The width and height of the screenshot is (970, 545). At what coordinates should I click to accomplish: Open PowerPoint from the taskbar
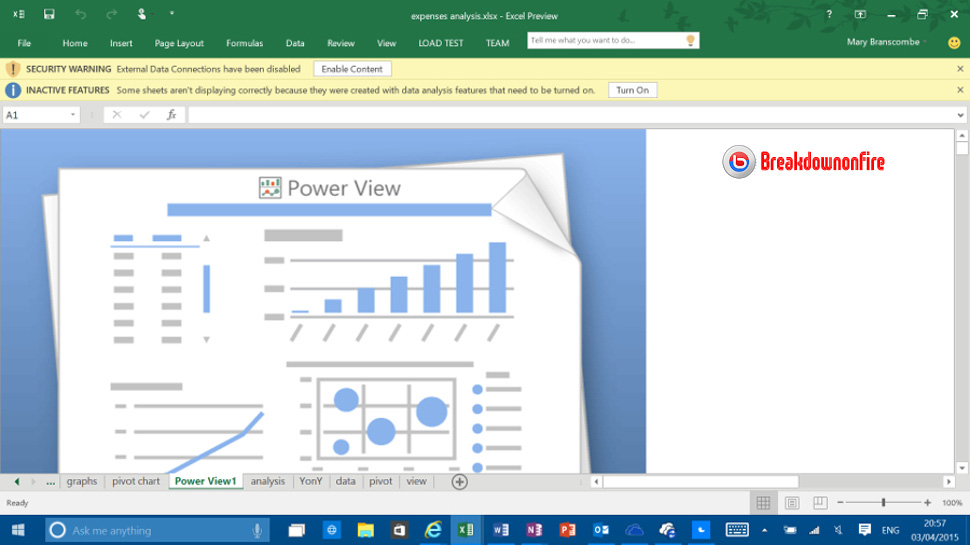(x=567, y=530)
